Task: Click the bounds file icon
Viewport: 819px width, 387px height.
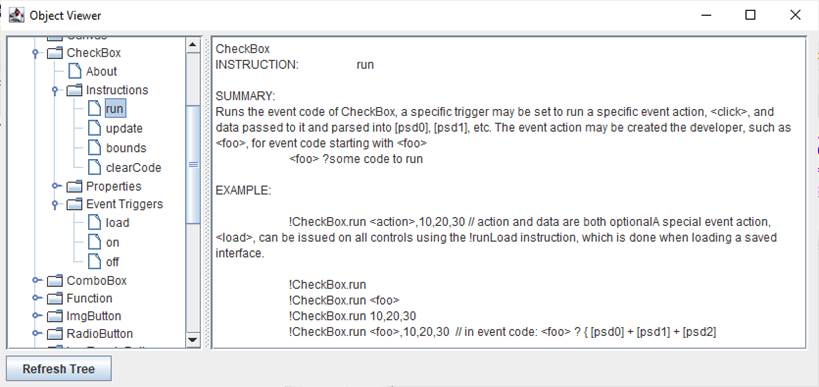Action: 95,148
